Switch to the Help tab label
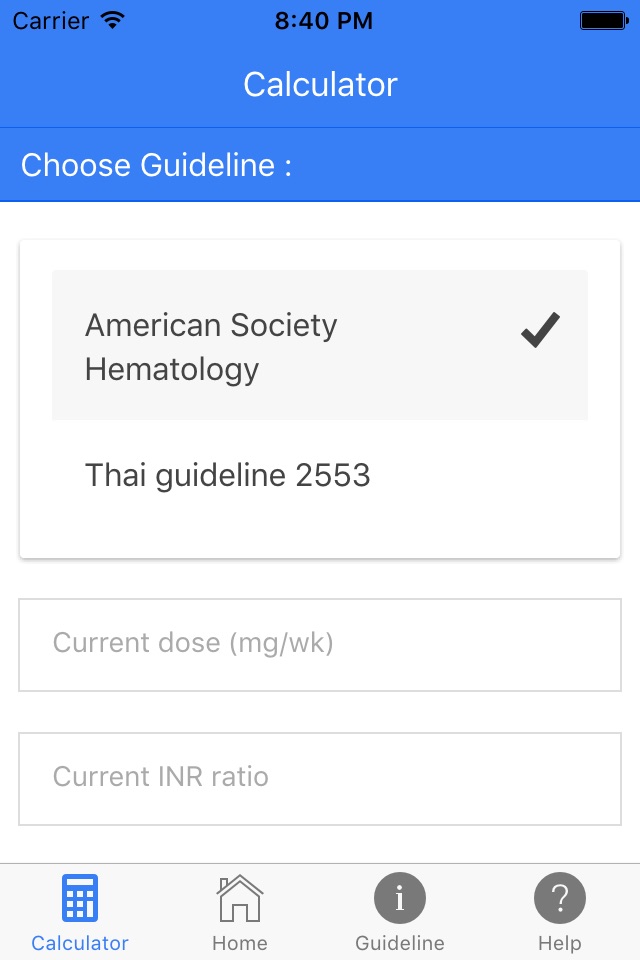 tap(560, 943)
